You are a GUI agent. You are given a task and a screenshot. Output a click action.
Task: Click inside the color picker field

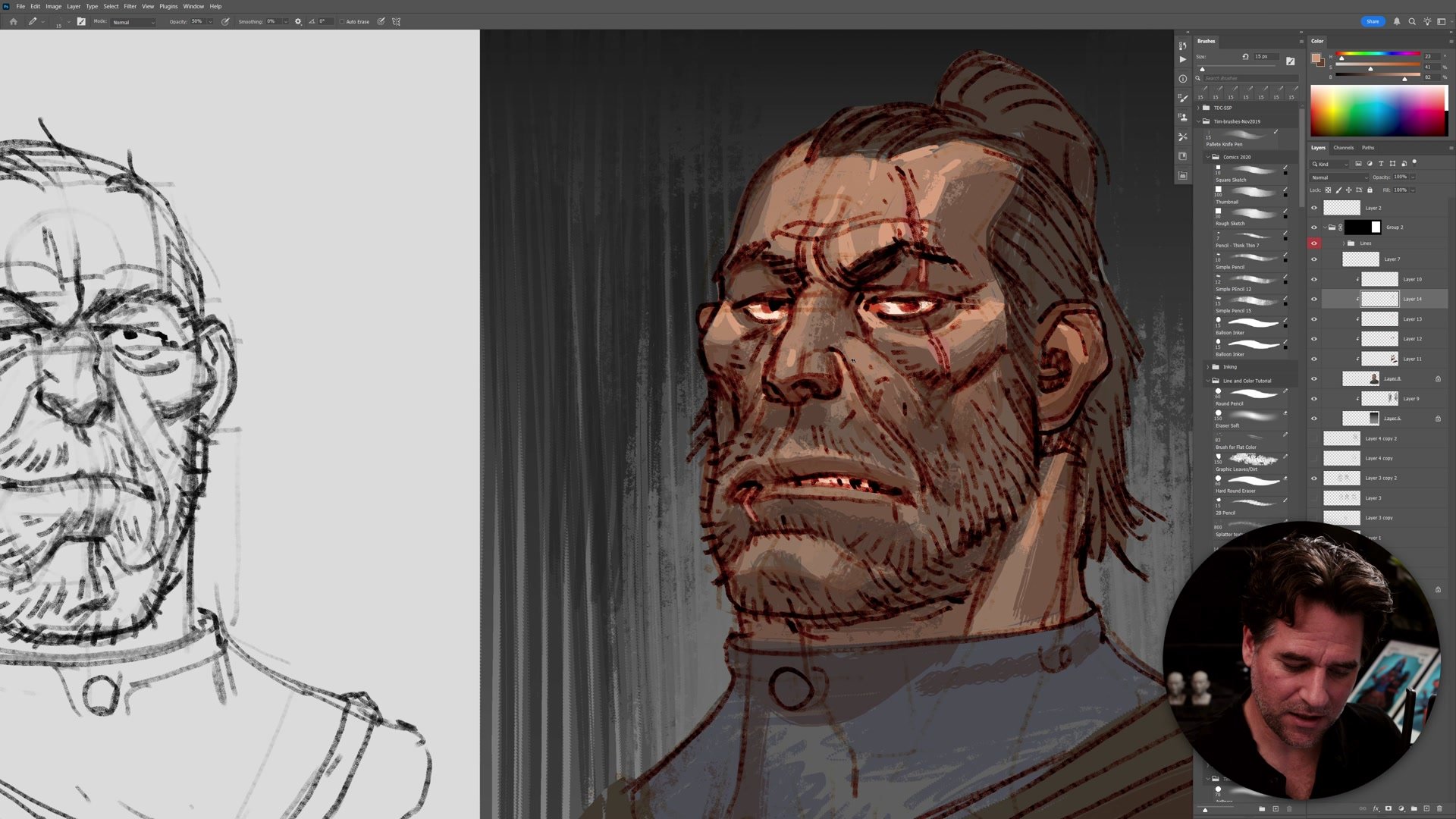pos(1377,111)
